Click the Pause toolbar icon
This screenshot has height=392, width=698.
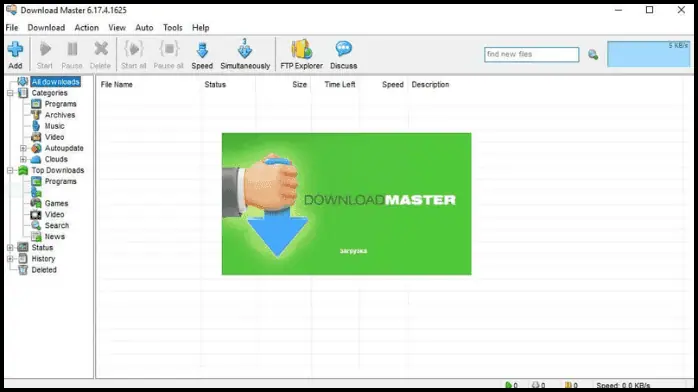tap(72, 49)
